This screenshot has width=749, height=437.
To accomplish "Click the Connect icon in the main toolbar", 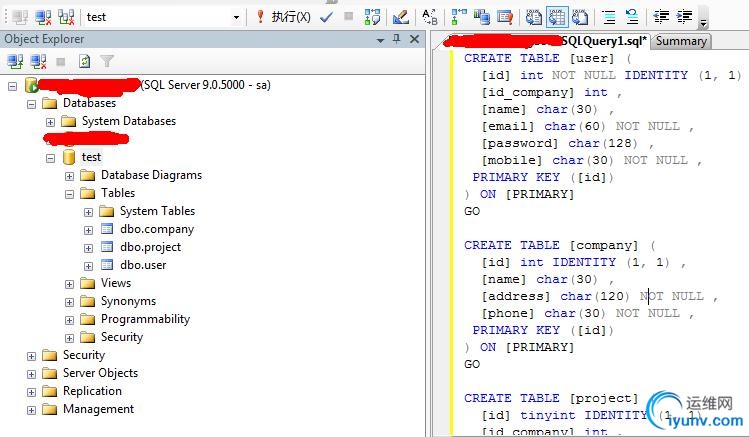I will (x=20, y=17).
